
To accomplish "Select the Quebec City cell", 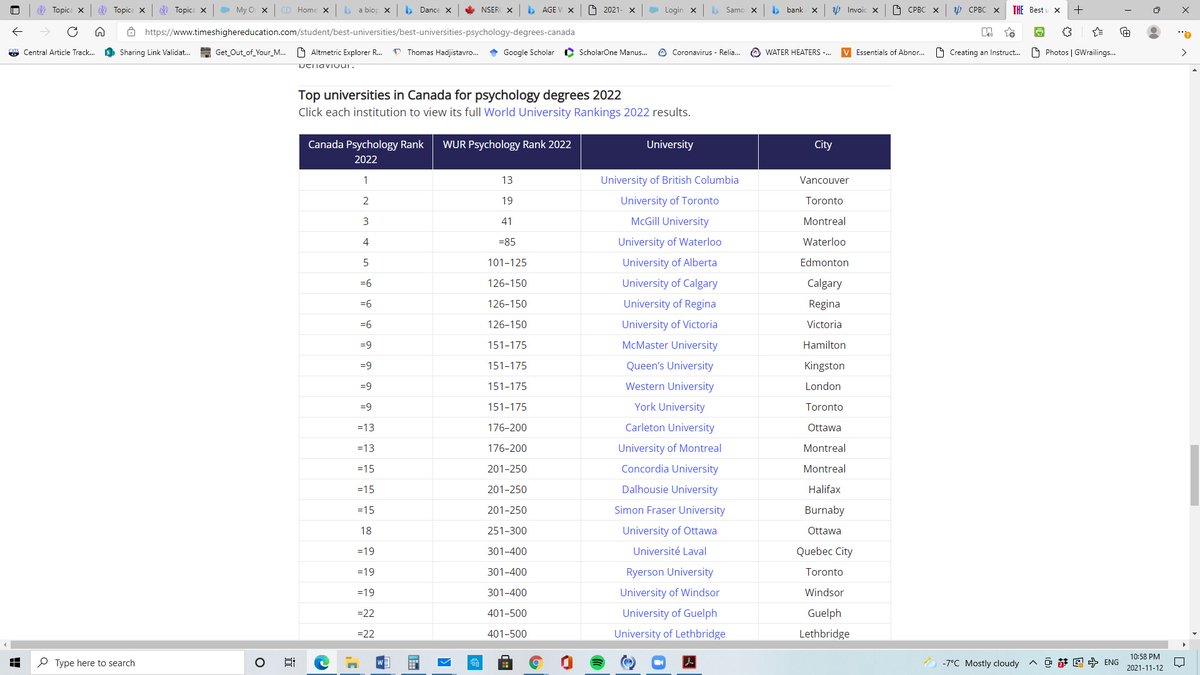I will pyautogui.click(x=824, y=551).
